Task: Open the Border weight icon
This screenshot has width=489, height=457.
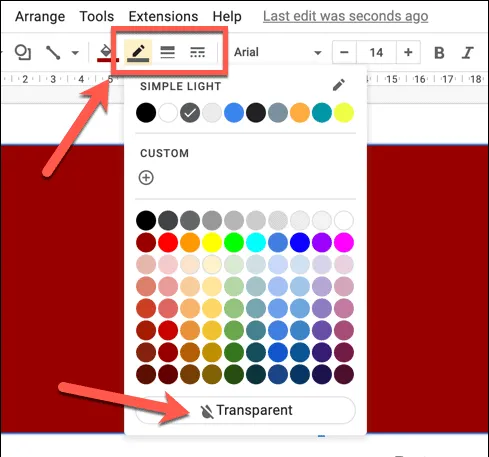Action: coord(167,52)
